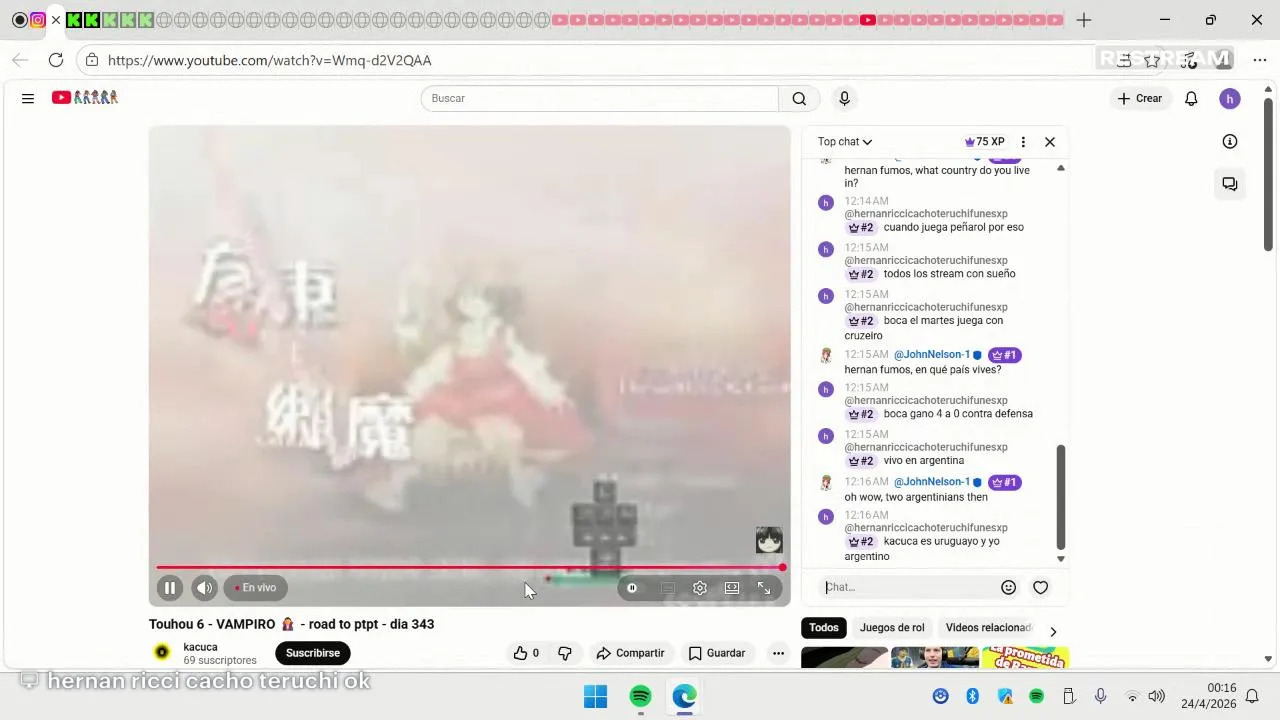Open emoji picker in chat box
The width and height of the screenshot is (1280, 720).
[1008, 587]
